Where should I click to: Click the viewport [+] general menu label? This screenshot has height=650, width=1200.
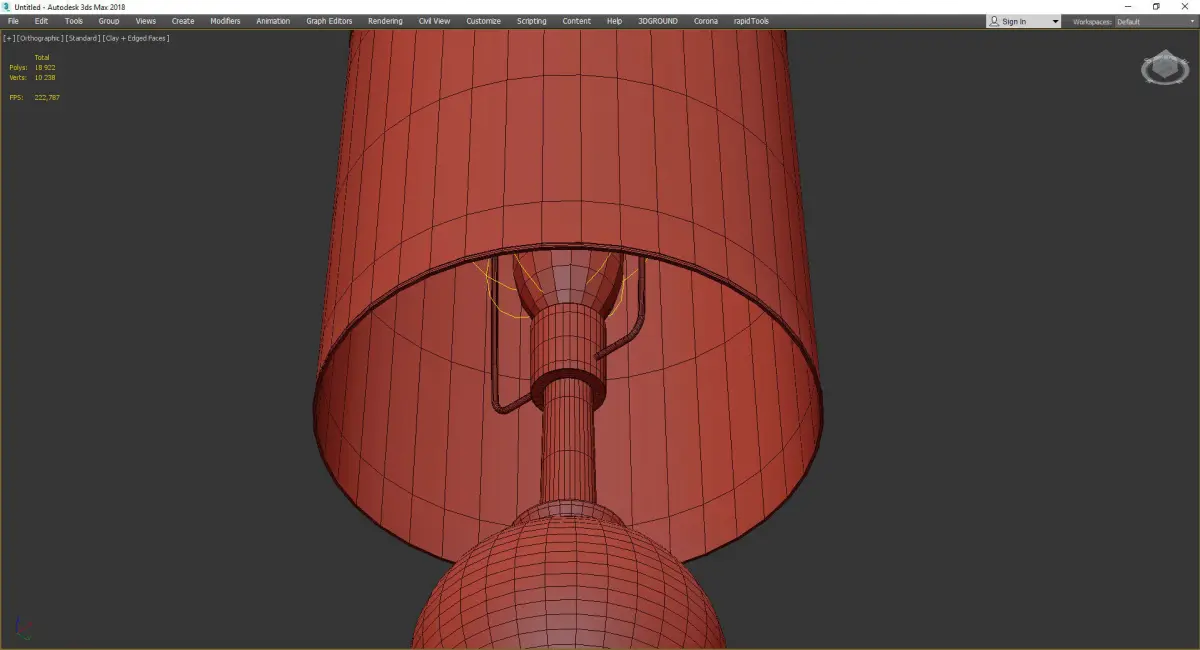9,38
